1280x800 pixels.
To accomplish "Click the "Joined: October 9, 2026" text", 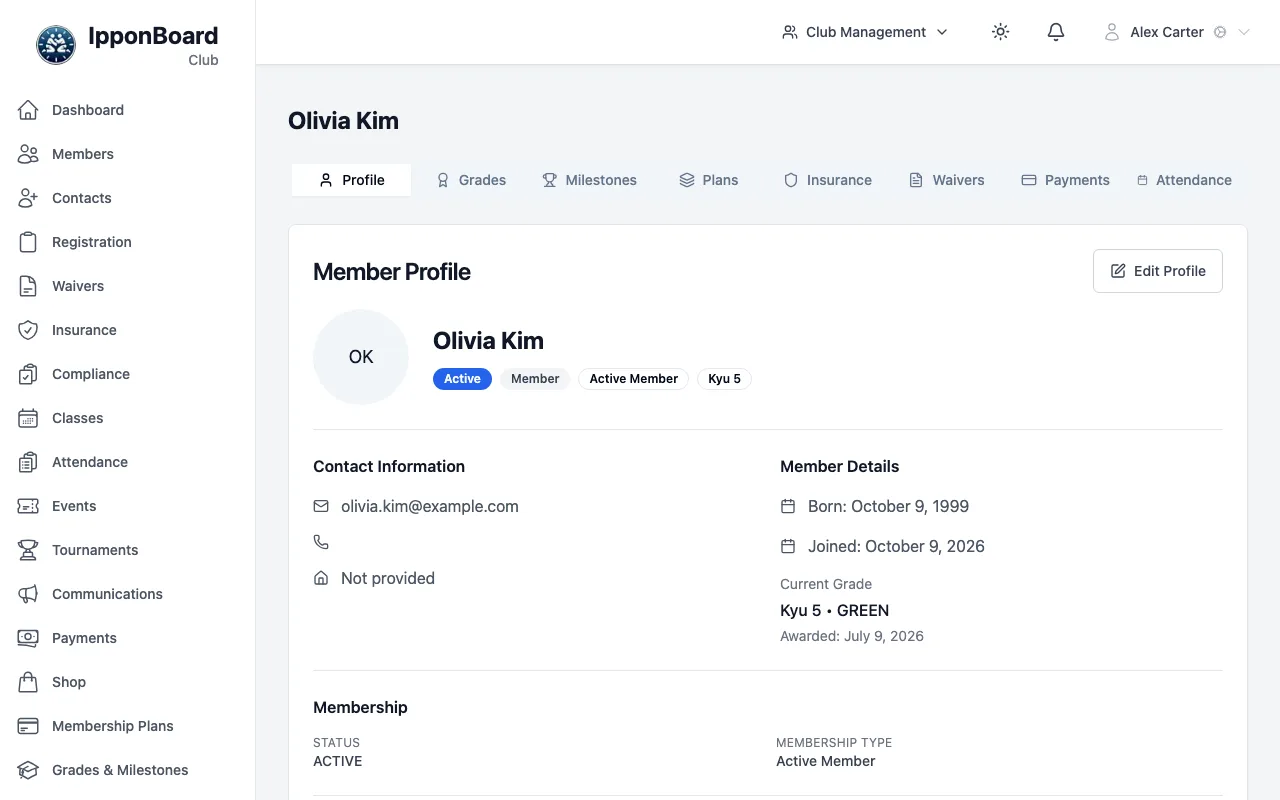I will coord(896,546).
